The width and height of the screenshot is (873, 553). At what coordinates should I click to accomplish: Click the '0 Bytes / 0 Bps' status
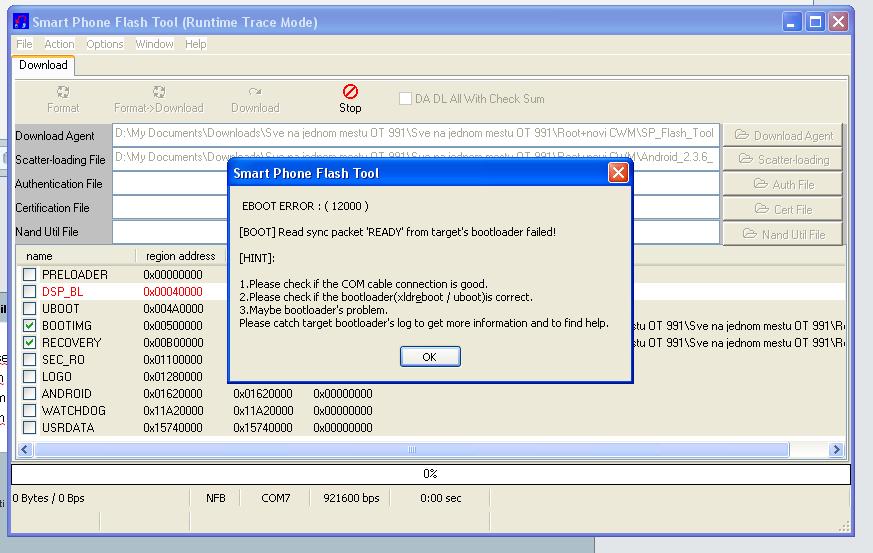(x=48, y=498)
